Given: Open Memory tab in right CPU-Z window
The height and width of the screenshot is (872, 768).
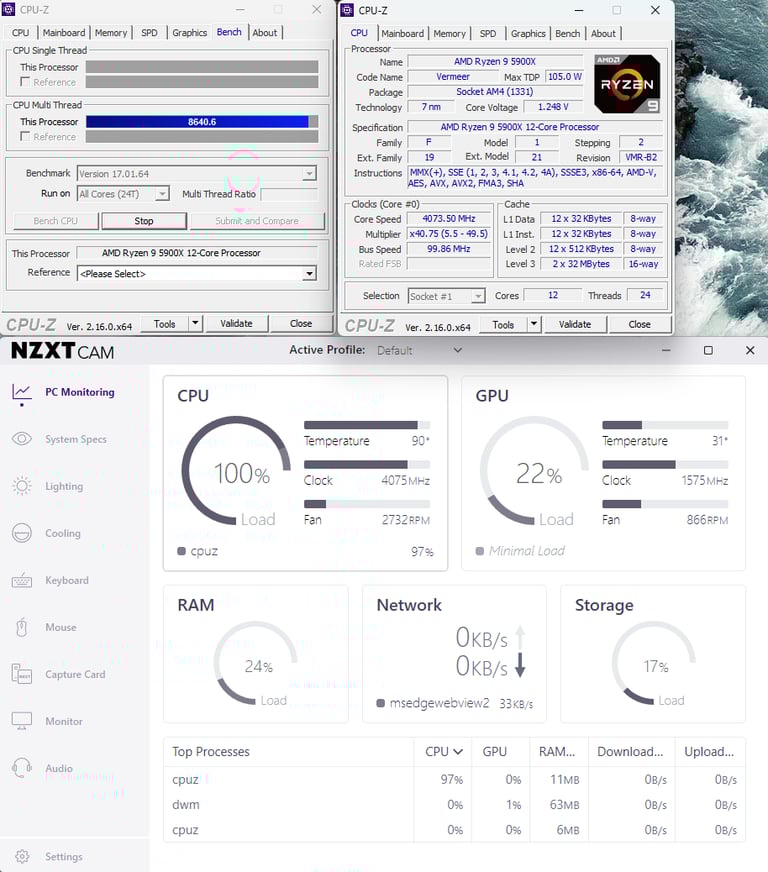Looking at the screenshot, I should [x=449, y=33].
